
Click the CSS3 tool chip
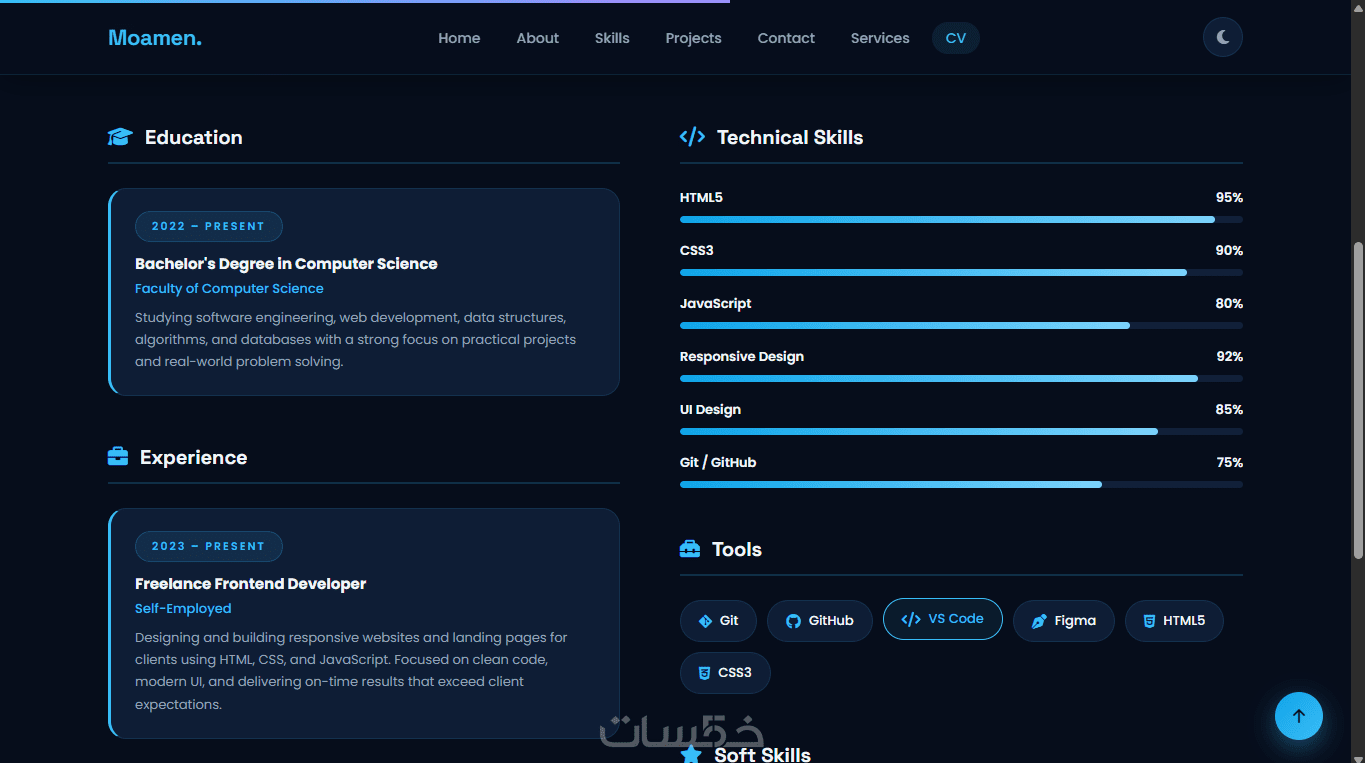[x=725, y=673]
